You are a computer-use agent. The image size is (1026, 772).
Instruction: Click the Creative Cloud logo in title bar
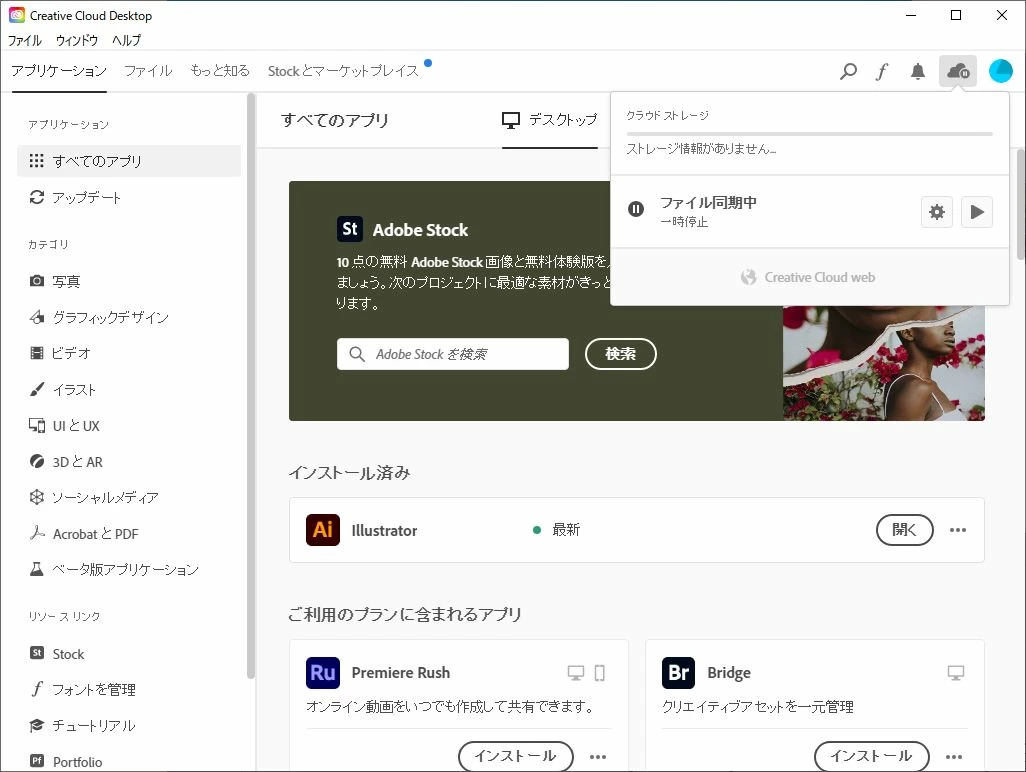click(x=17, y=15)
